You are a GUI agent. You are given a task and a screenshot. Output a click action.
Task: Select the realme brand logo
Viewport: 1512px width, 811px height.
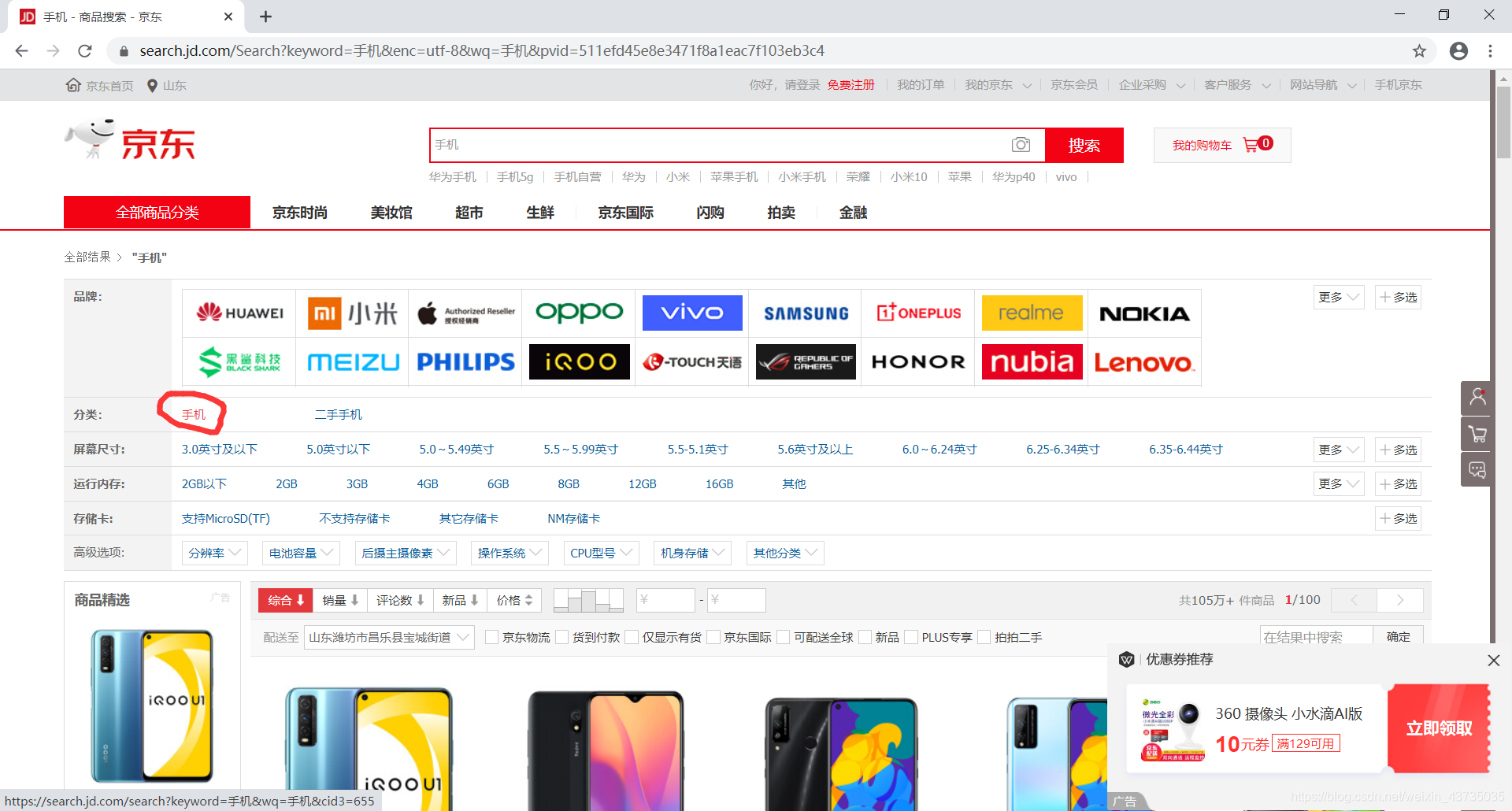click(x=1032, y=313)
